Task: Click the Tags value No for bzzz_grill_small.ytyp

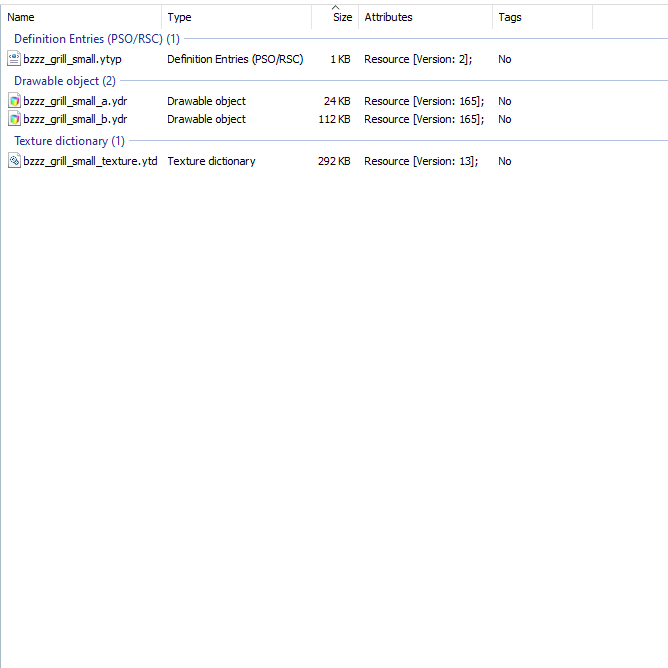Action: click(x=505, y=59)
